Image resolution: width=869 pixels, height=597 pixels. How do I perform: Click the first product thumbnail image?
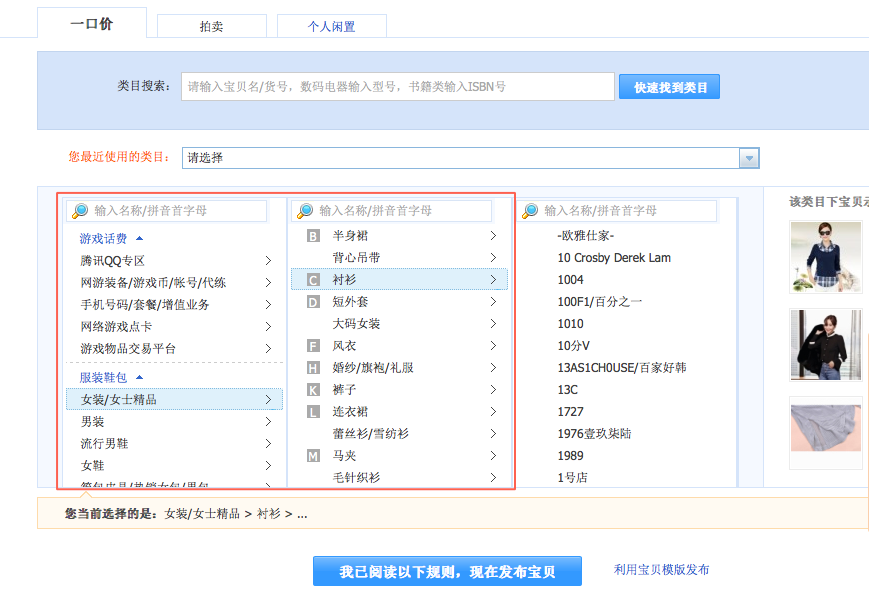point(825,257)
